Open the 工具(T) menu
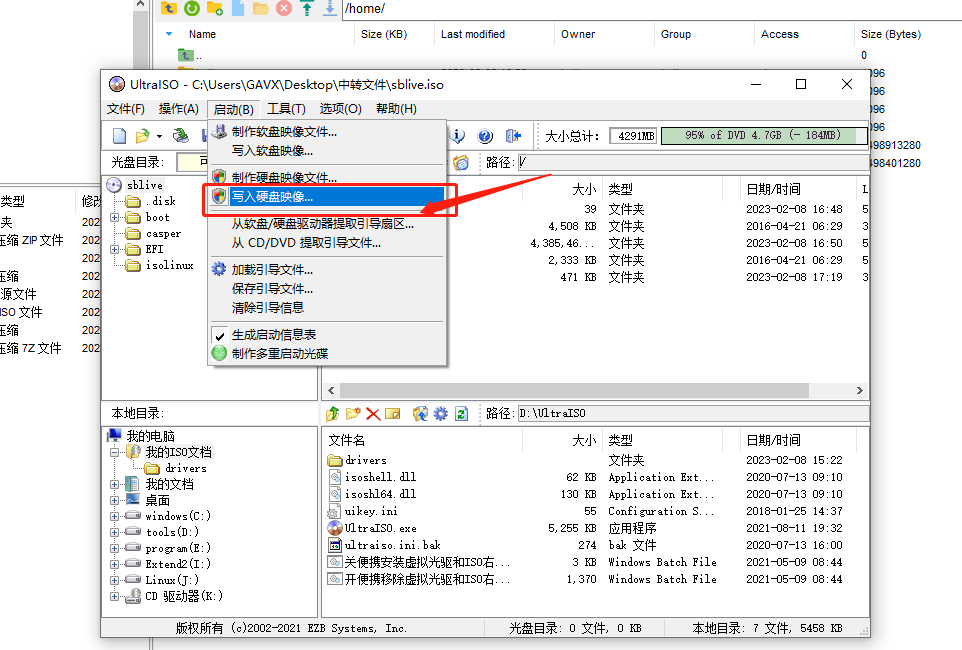This screenshot has width=962, height=650. click(287, 109)
